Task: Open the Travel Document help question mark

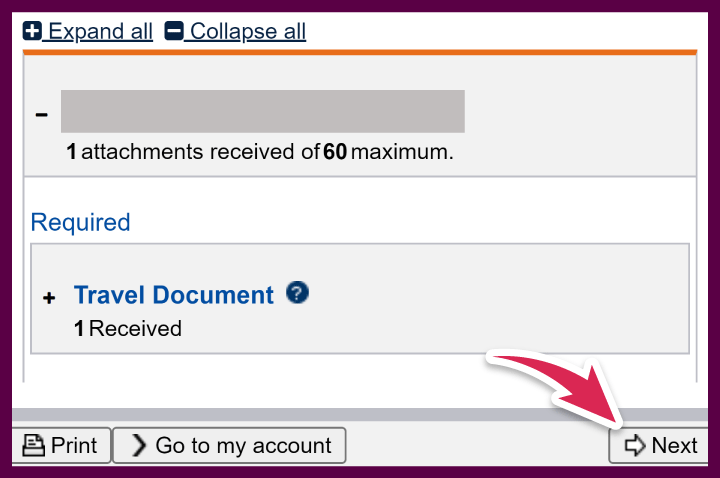Action: (297, 293)
